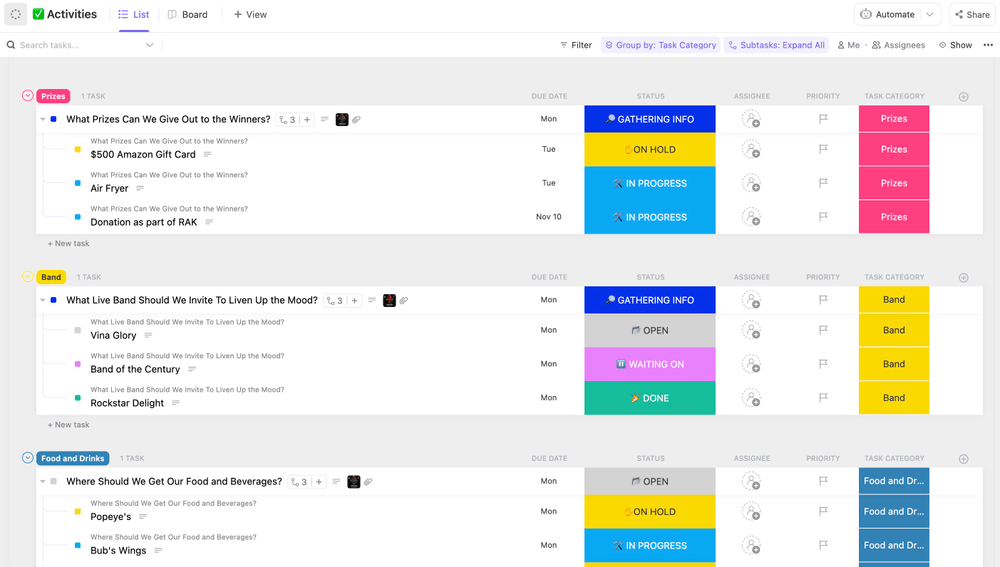
Task: Click the subtask count icon for Prizes task
Action: click(x=287, y=120)
